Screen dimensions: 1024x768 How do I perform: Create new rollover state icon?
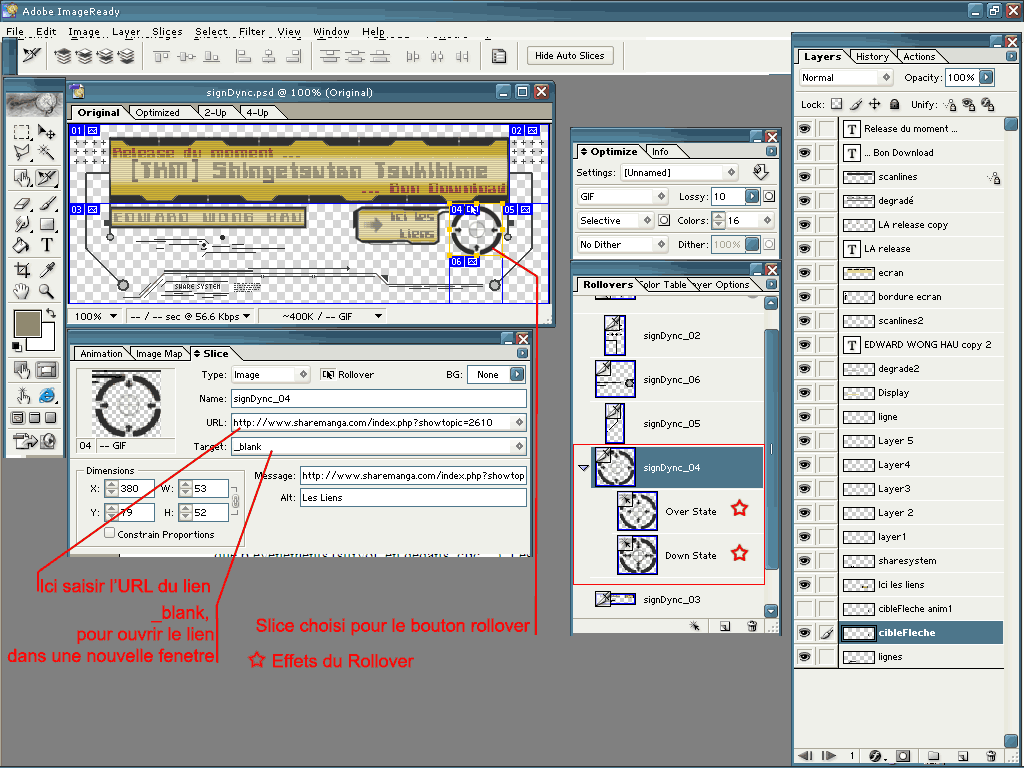pos(725,626)
